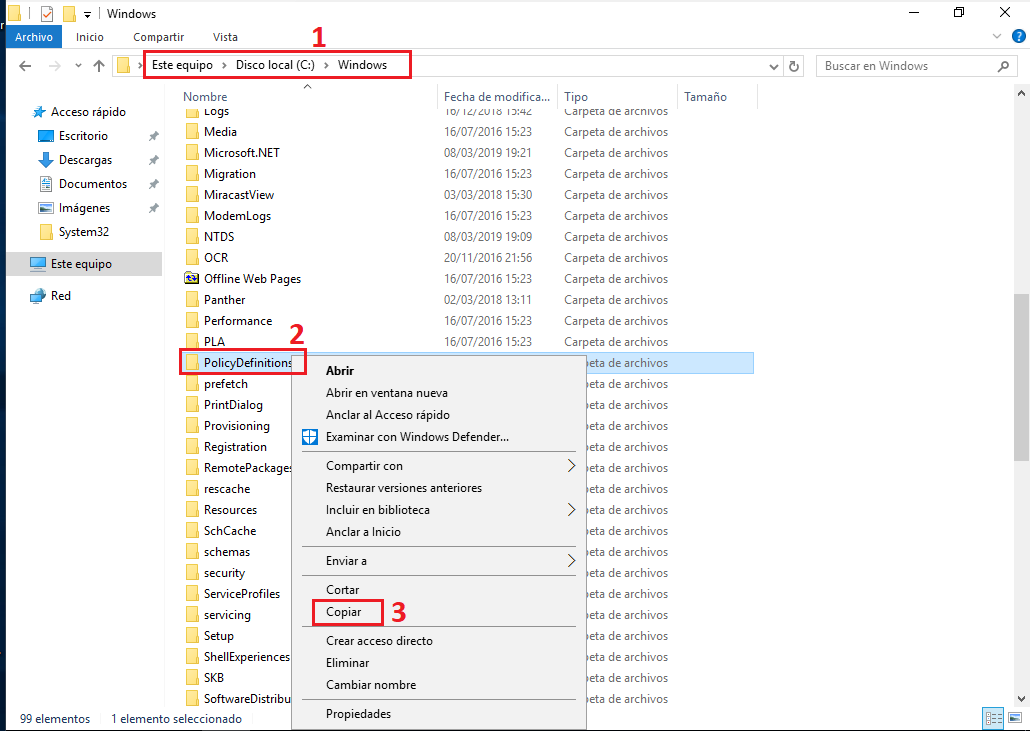The image size is (1030, 731).
Task: Switch to details view in status bar
Action: [x=993, y=718]
